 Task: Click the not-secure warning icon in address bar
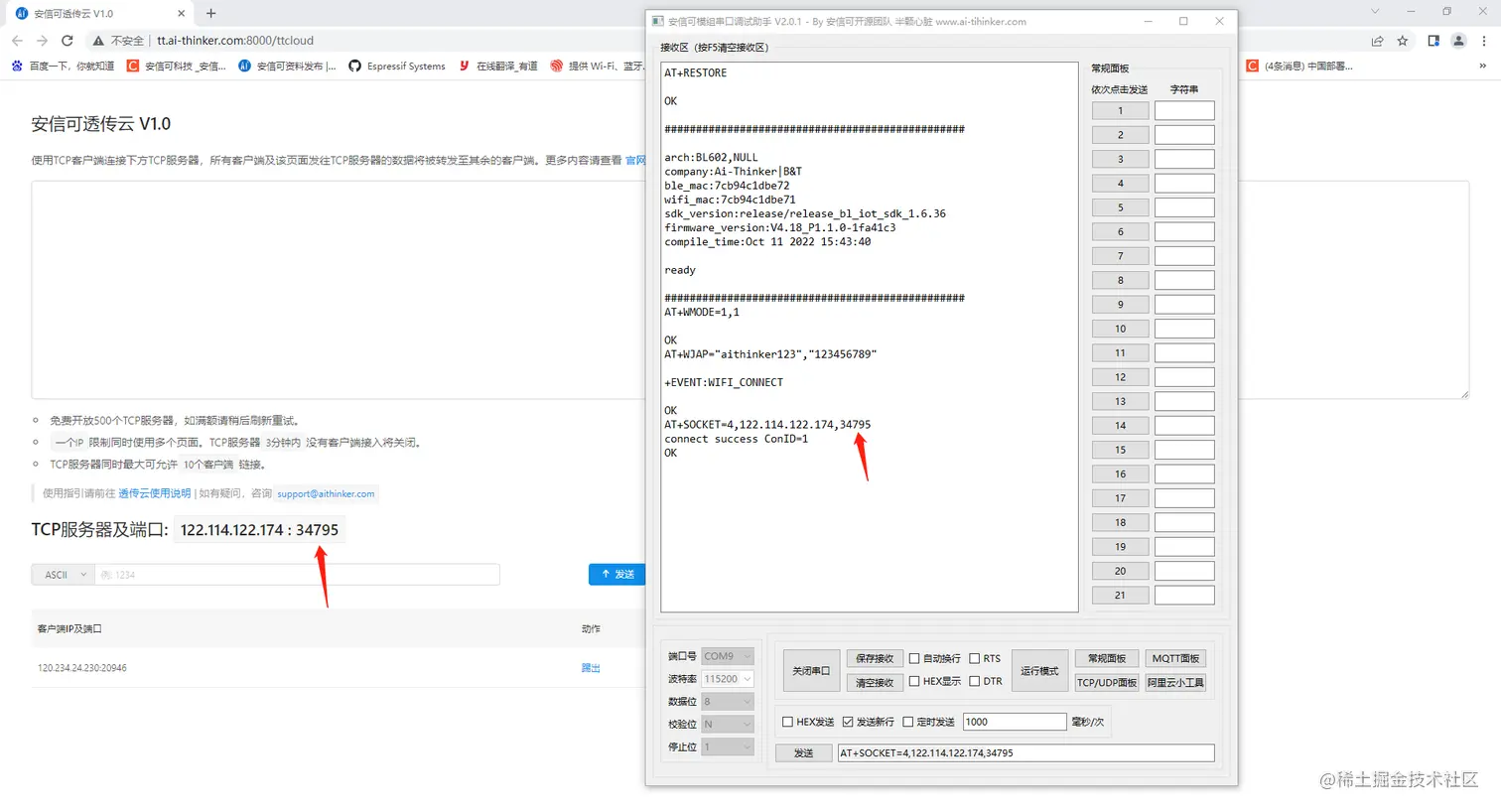tap(98, 41)
